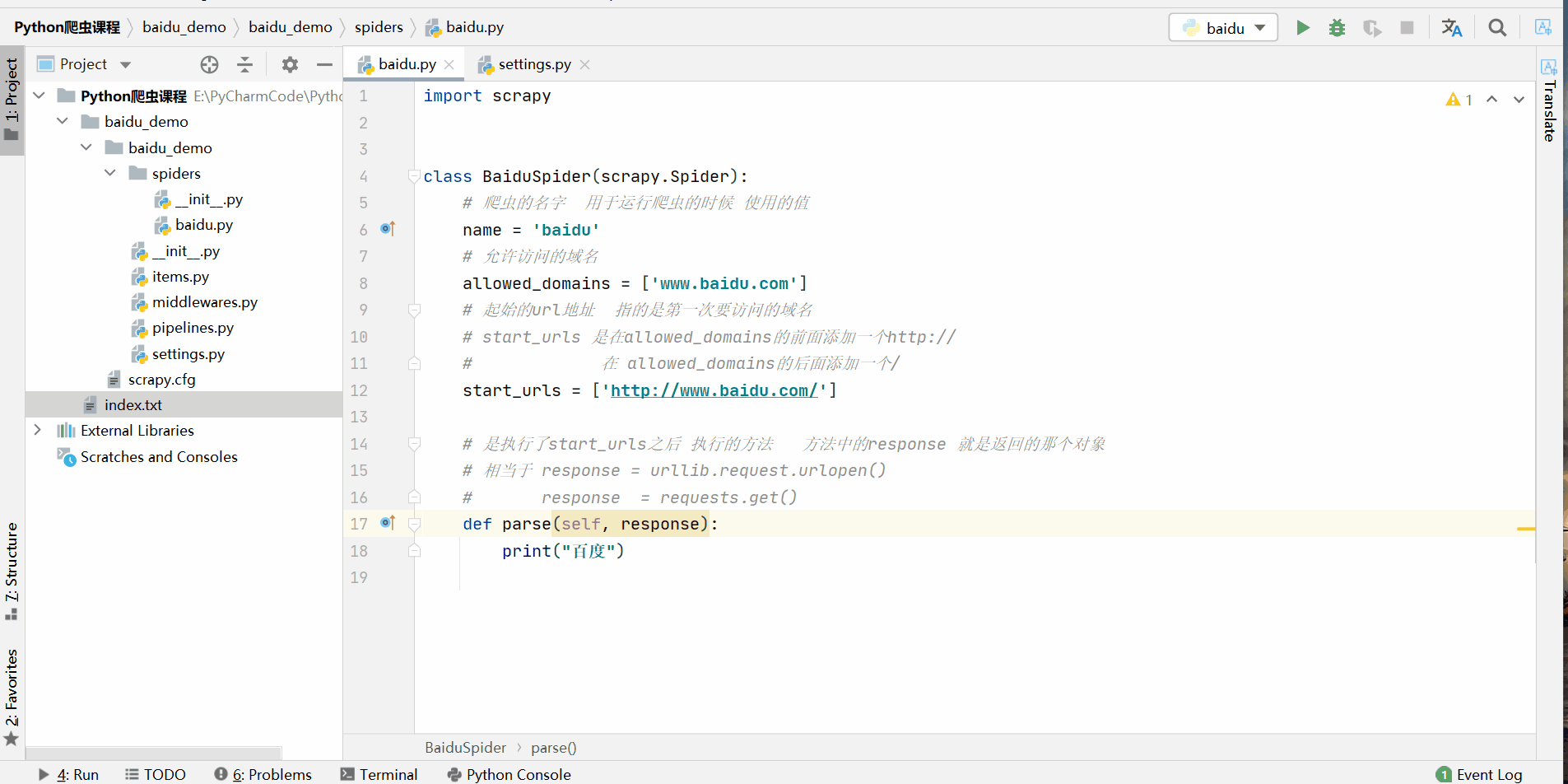Open the Python Console tool window
This screenshot has height=784, width=1568.
click(509, 774)
